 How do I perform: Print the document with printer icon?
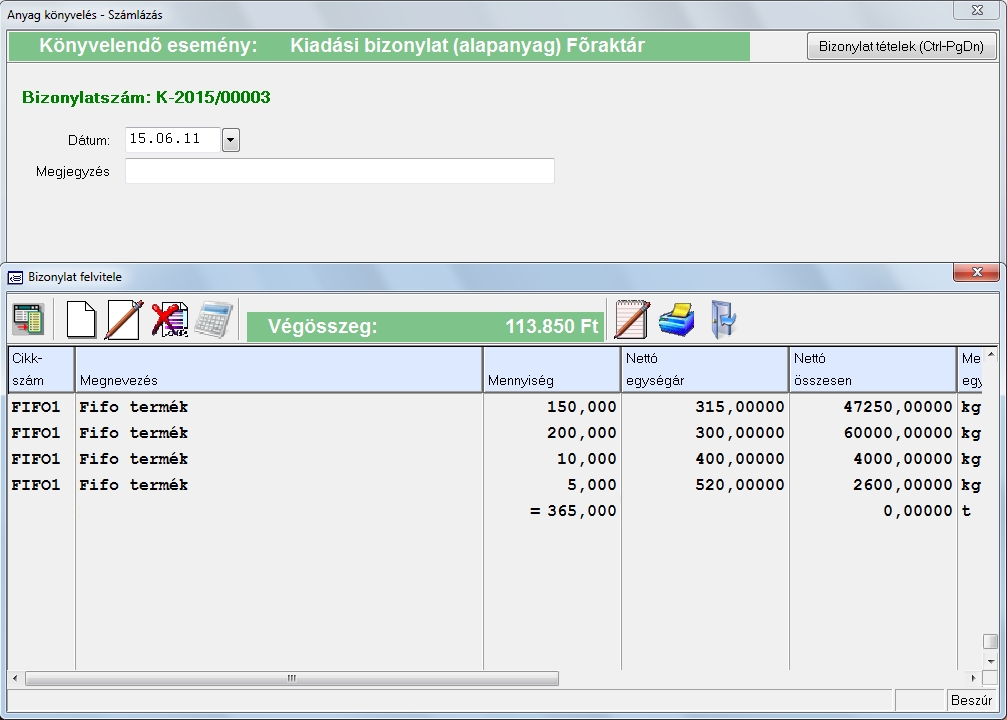676,320
